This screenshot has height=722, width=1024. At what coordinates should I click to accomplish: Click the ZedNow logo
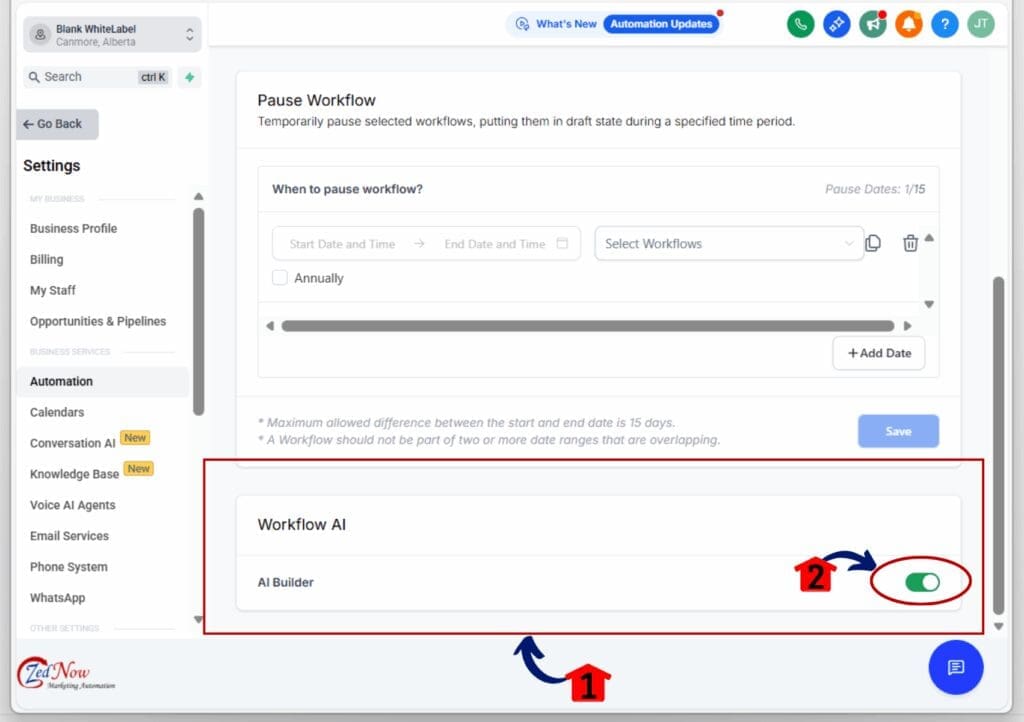pos(66,674)
